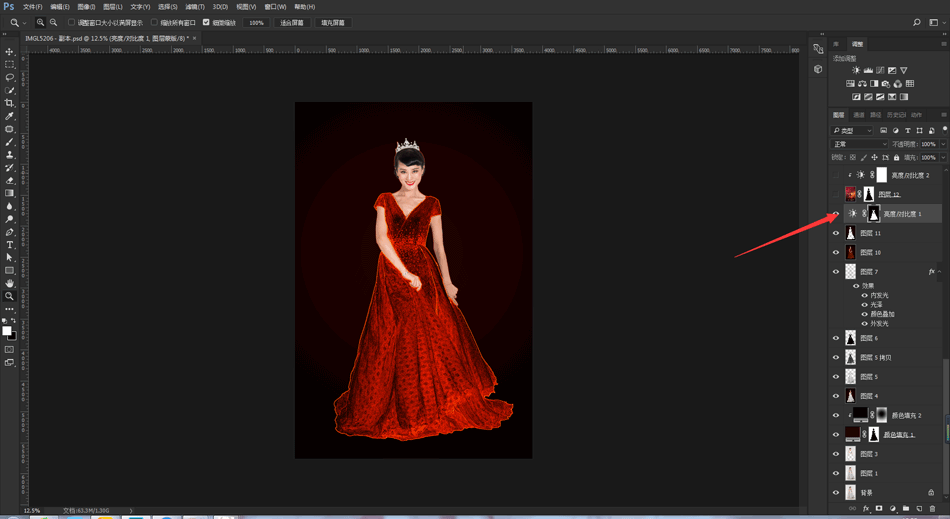Select the Crop tool

(10, 103)
